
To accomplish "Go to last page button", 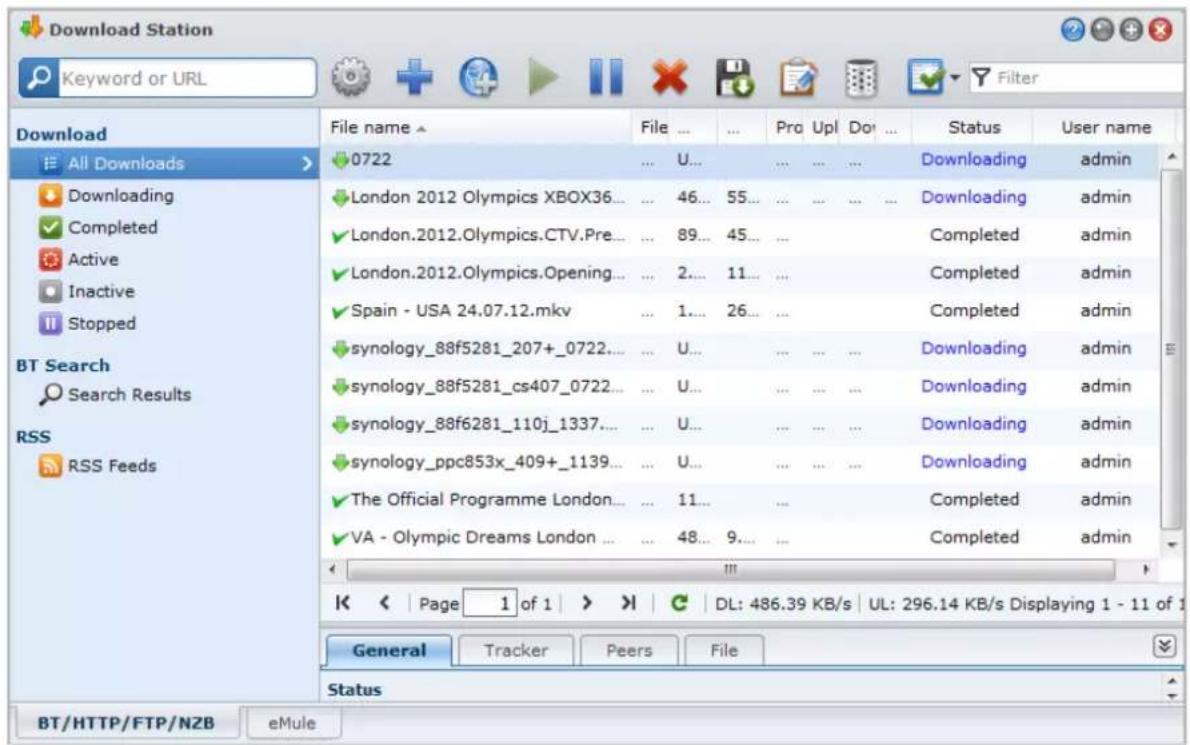I will [x=628, y=602].
